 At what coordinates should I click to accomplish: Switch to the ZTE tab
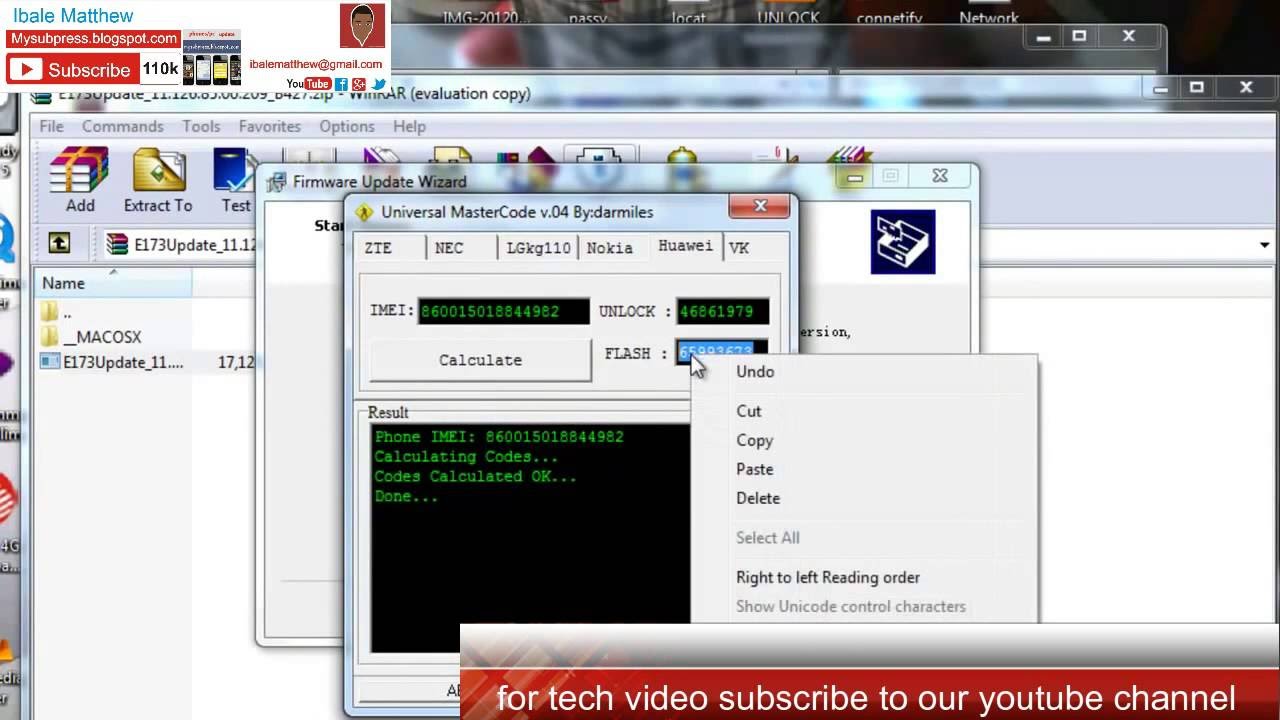pyautogui.click(x=378, y=248)
